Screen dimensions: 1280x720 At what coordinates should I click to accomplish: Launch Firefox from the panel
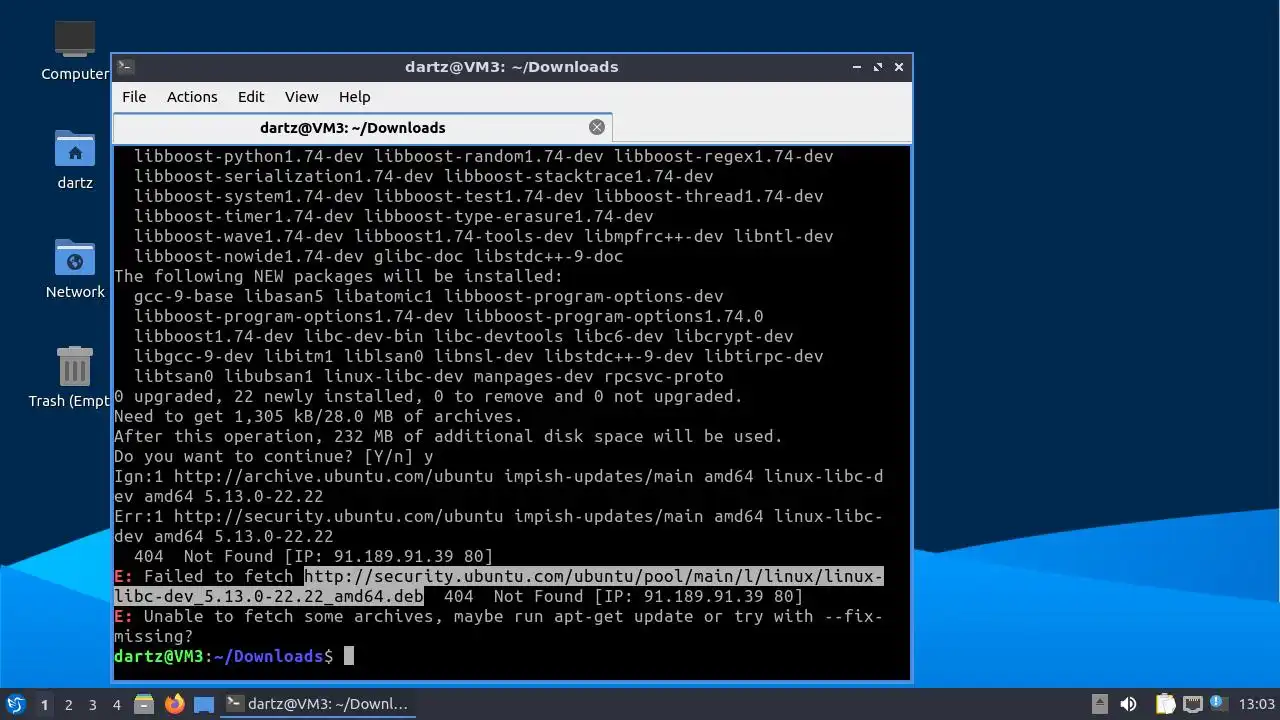pos(174,704)
